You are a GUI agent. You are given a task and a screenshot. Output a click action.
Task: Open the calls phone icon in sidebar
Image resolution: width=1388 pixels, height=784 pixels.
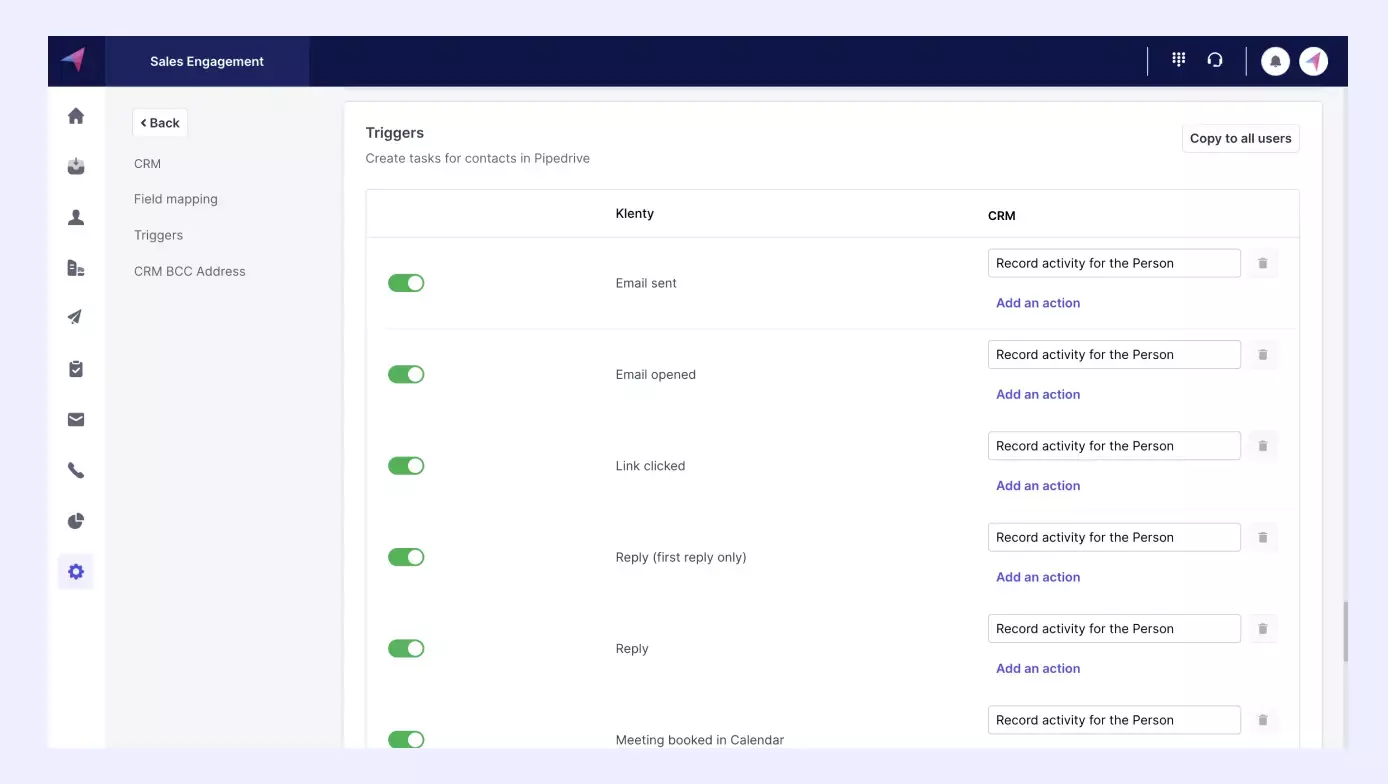76,470
